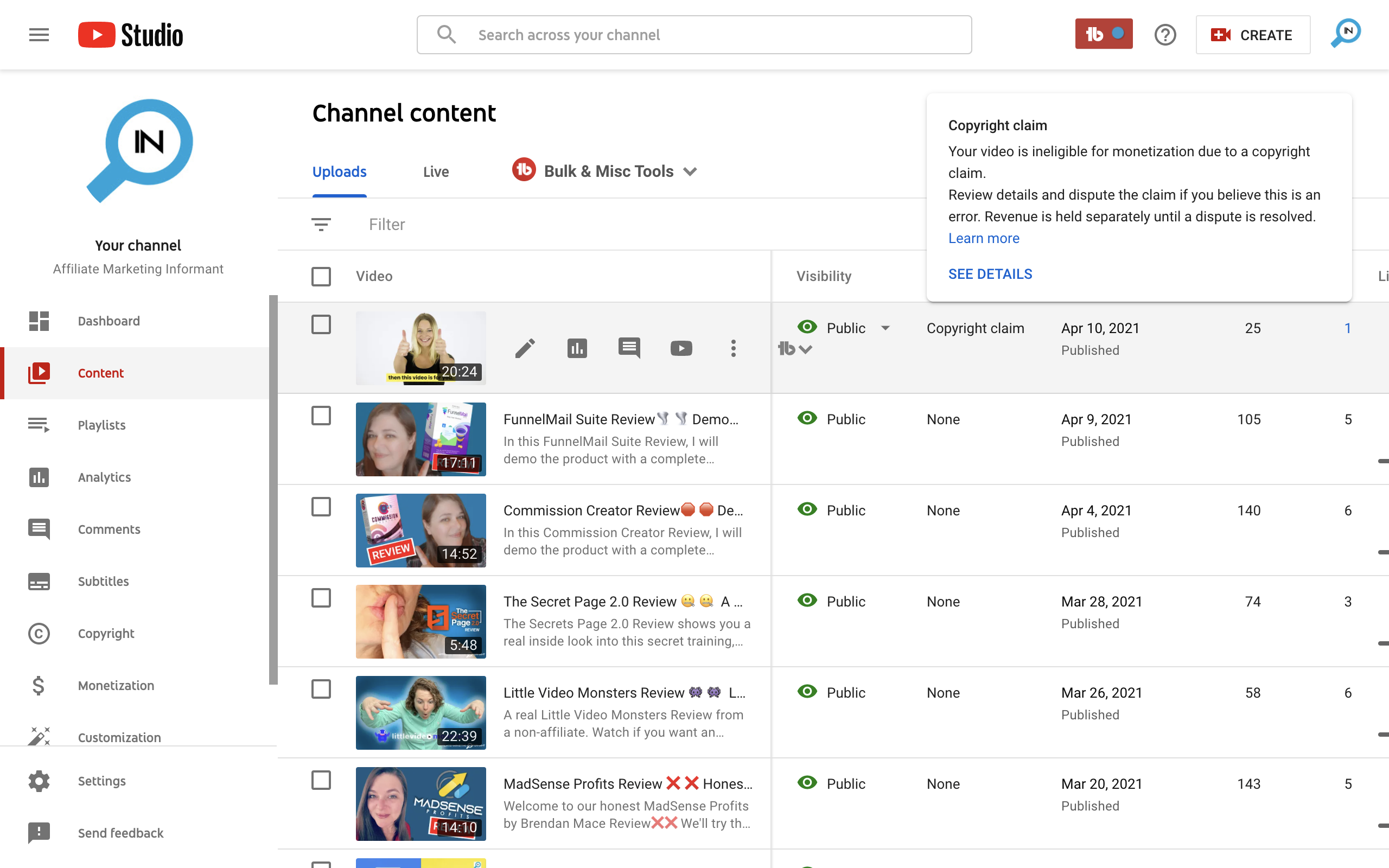Expand the Bulk & Misc Tools chevron

pyautogui.click(x=690, y=171)
